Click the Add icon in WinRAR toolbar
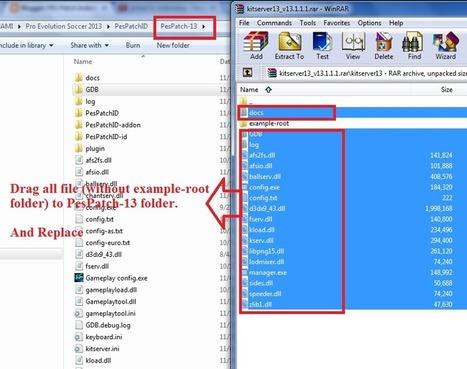The height and width of the screenshot is (369, 467). [x=256, y=46]
